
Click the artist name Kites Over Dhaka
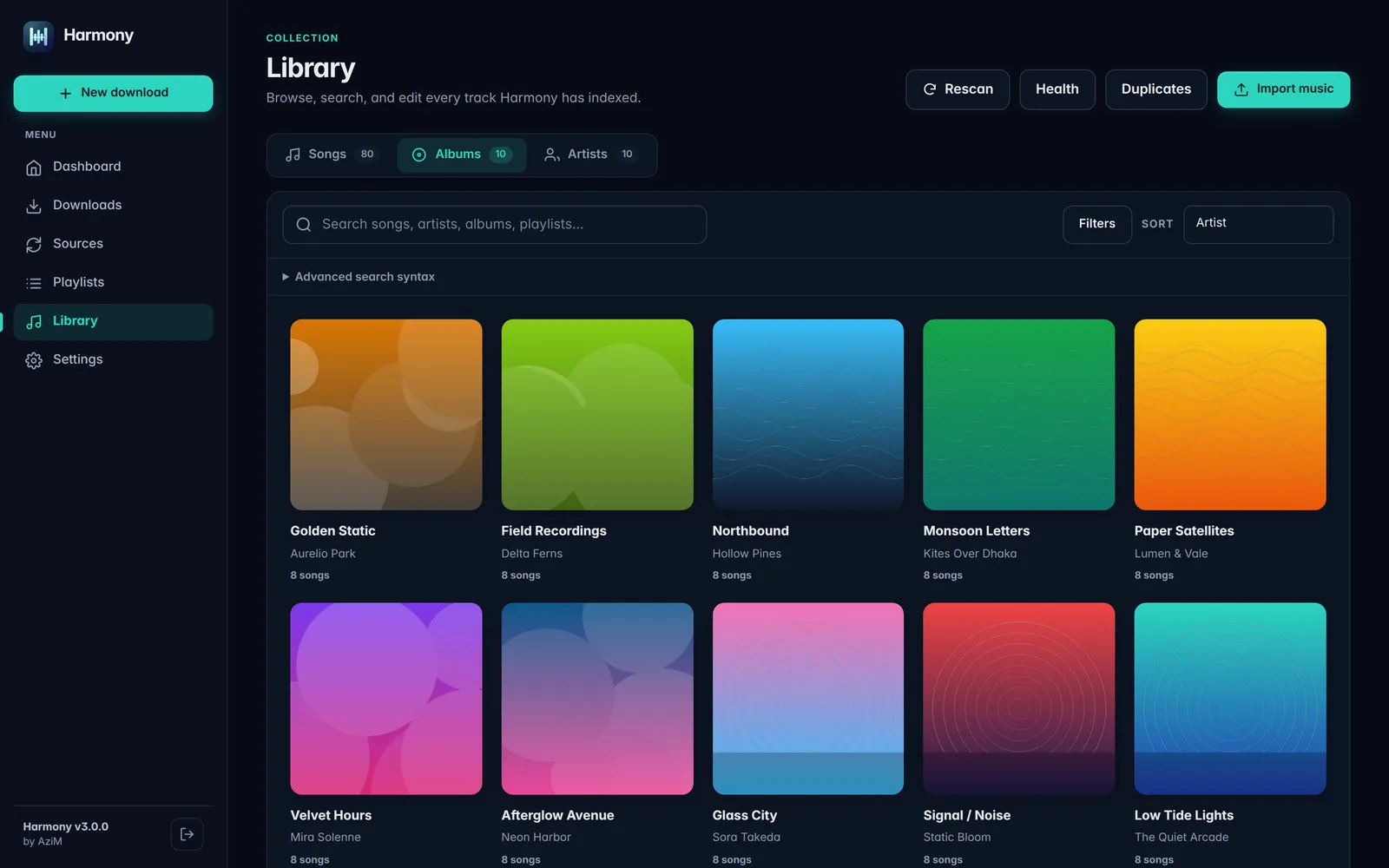[970, 554]
